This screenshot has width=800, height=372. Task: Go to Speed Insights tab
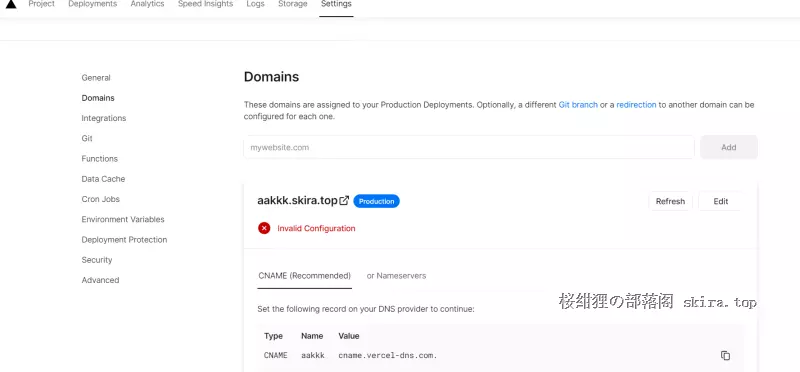point(206,4)
